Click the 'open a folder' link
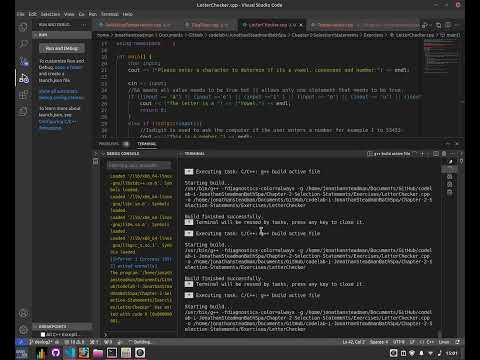Screen dimensions: 480x360 (68, 67)
